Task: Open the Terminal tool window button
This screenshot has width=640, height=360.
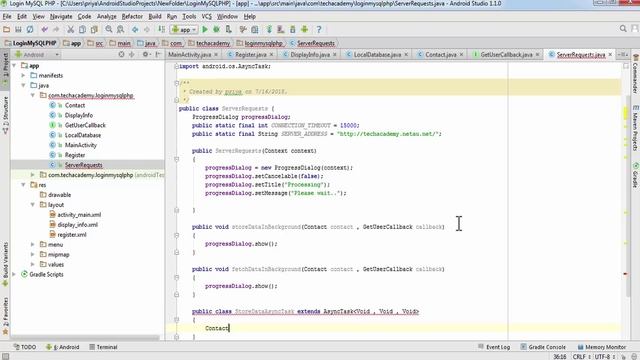Action: click(x=103, y=347)
